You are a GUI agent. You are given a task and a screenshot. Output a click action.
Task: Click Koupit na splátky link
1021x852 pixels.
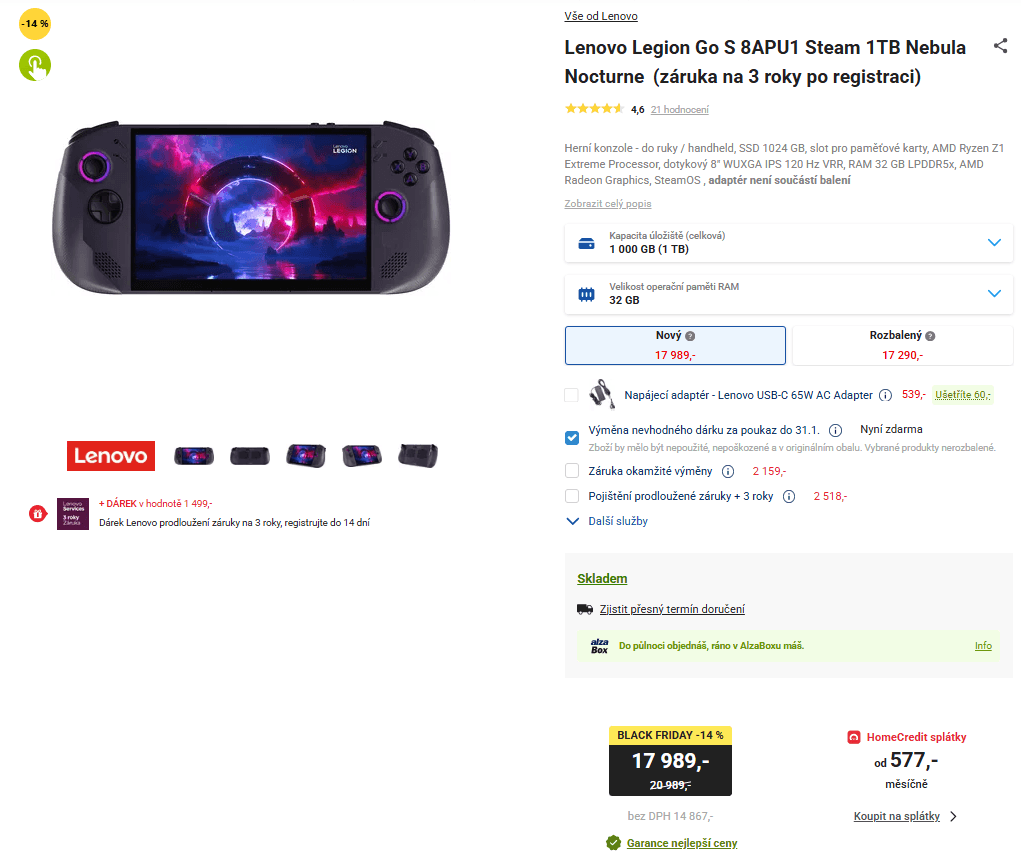[897, 816]
